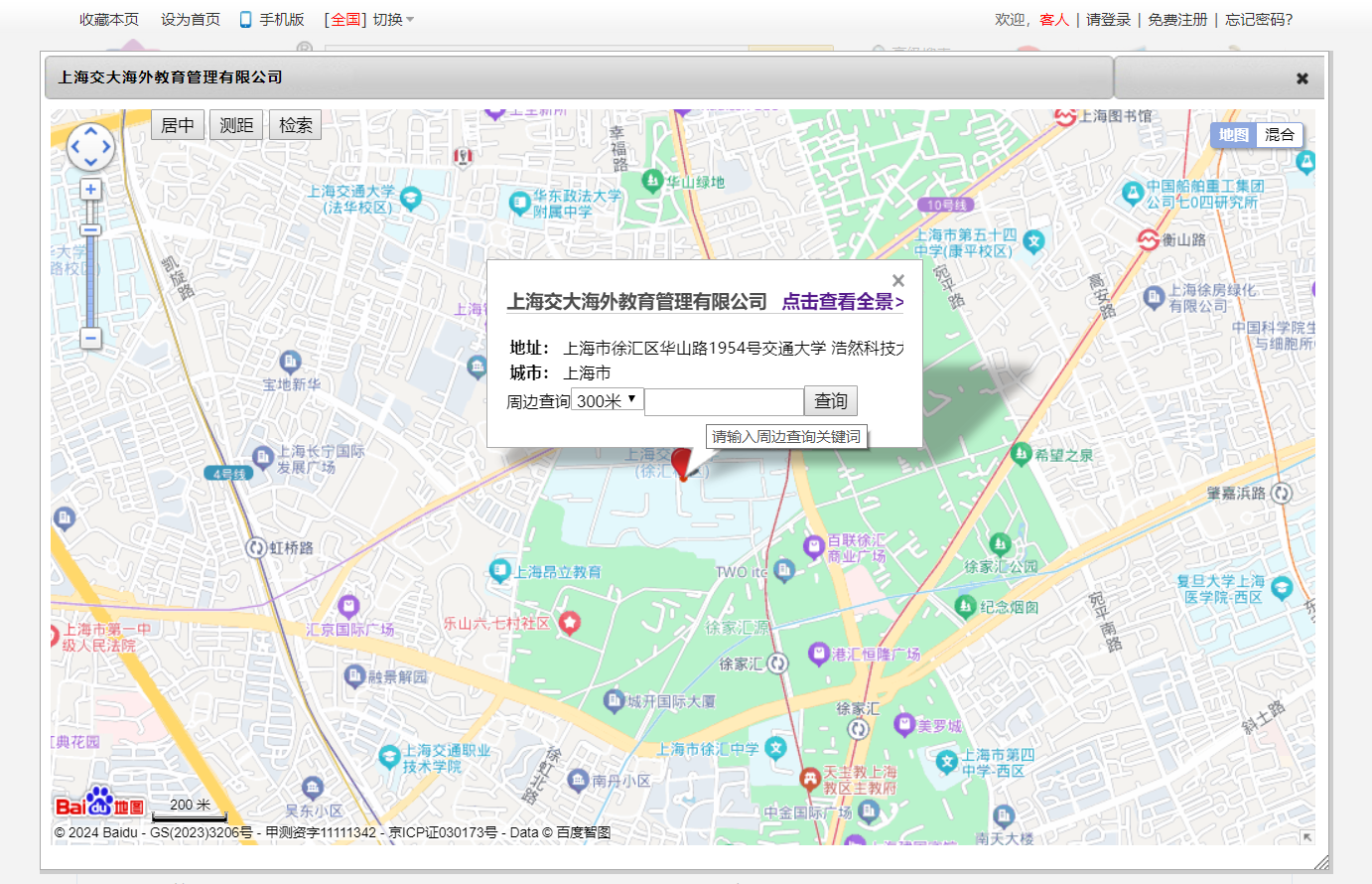Click the 查询 nearby search button
Viewport: 1372px width, 884px height.
click(830, 401)
